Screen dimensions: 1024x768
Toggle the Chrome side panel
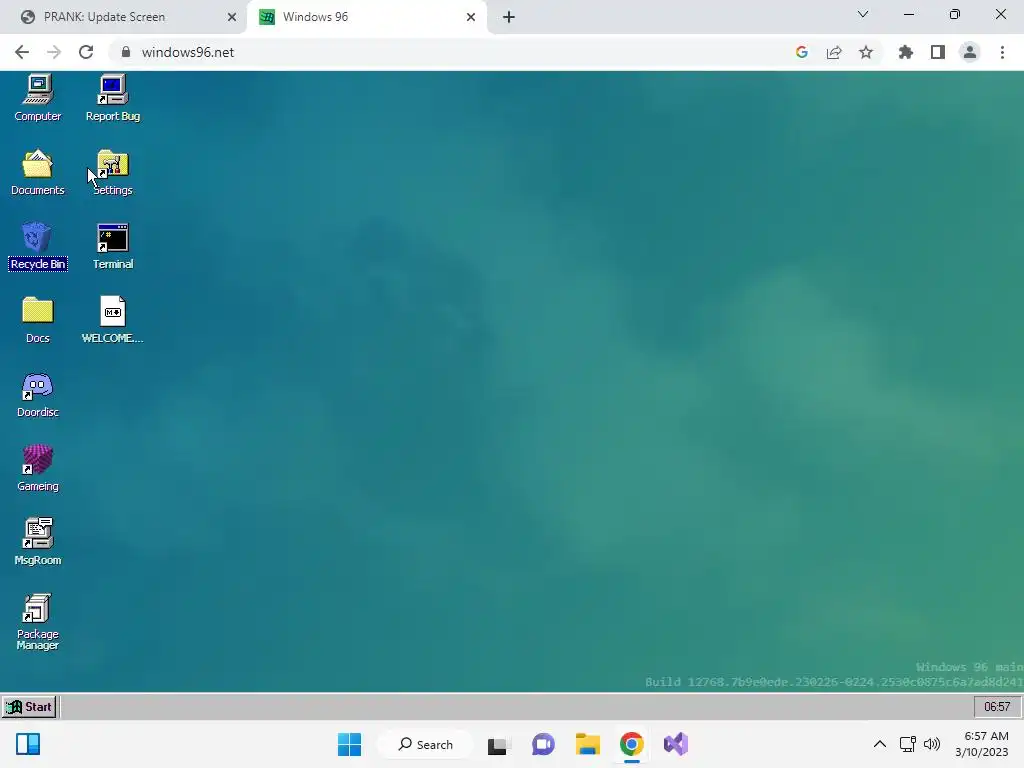click(x=938, y=52)
